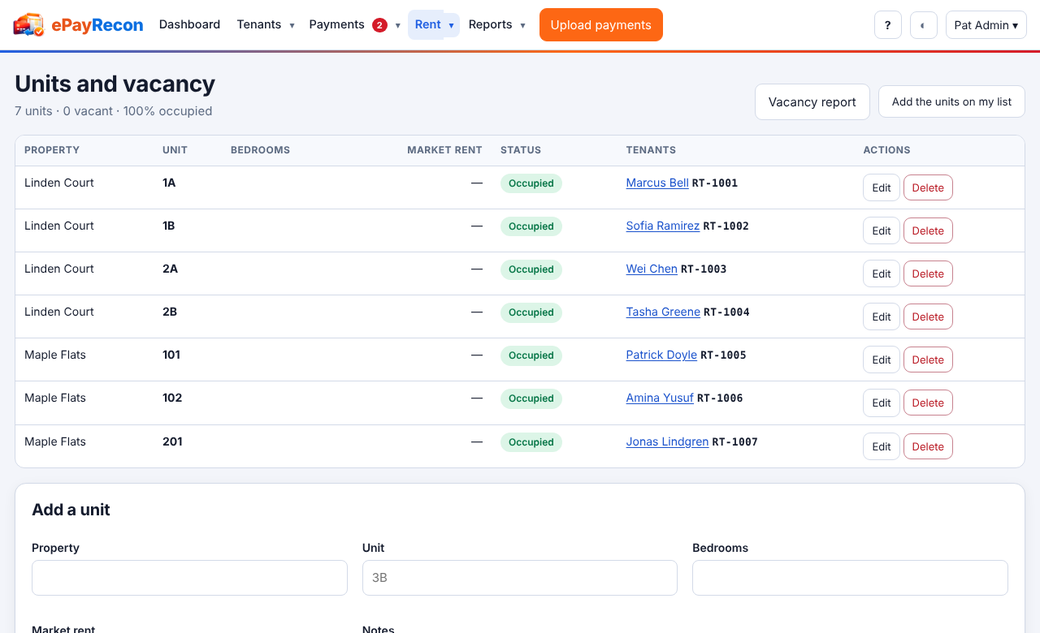Open tenant Marcus Bell's link
The width and height of the screenshot is (1040, 633).
657,182
